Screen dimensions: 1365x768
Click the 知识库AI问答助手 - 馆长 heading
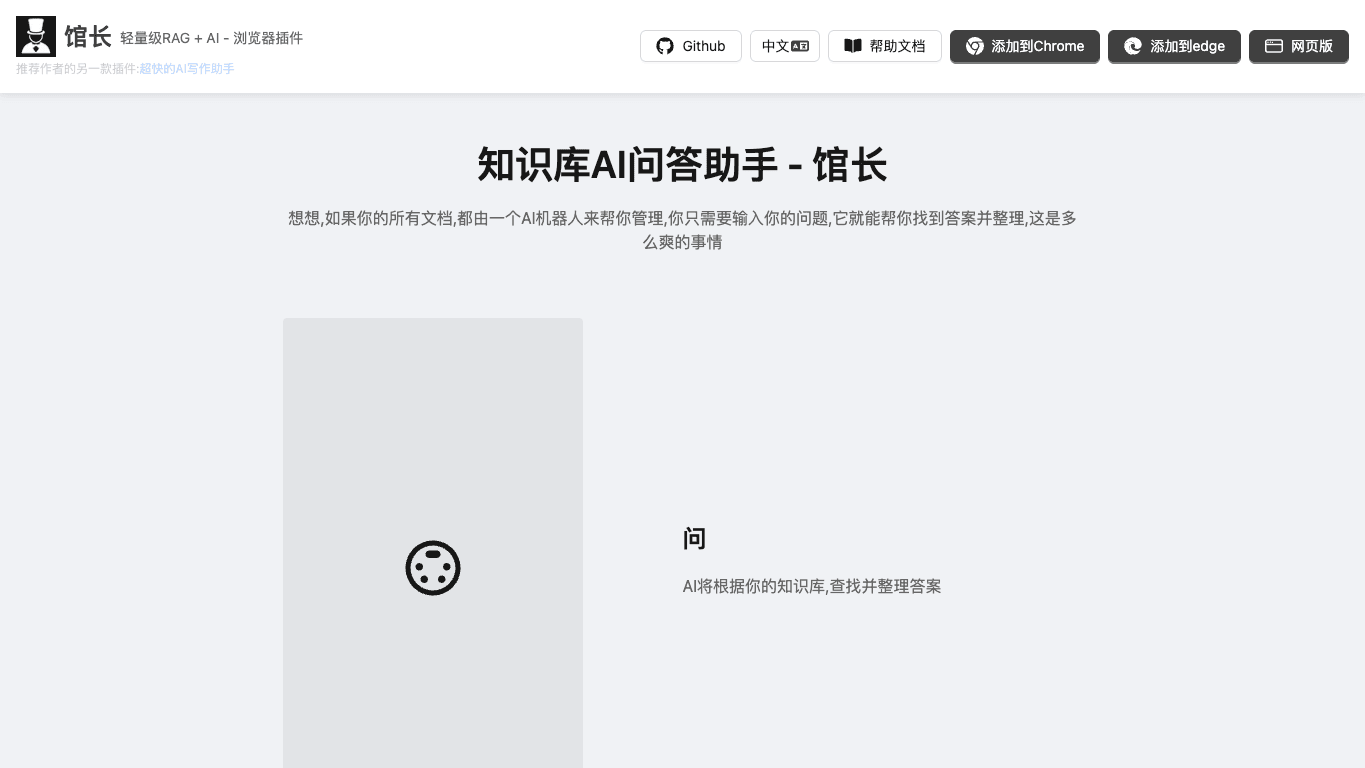(682, 164)
